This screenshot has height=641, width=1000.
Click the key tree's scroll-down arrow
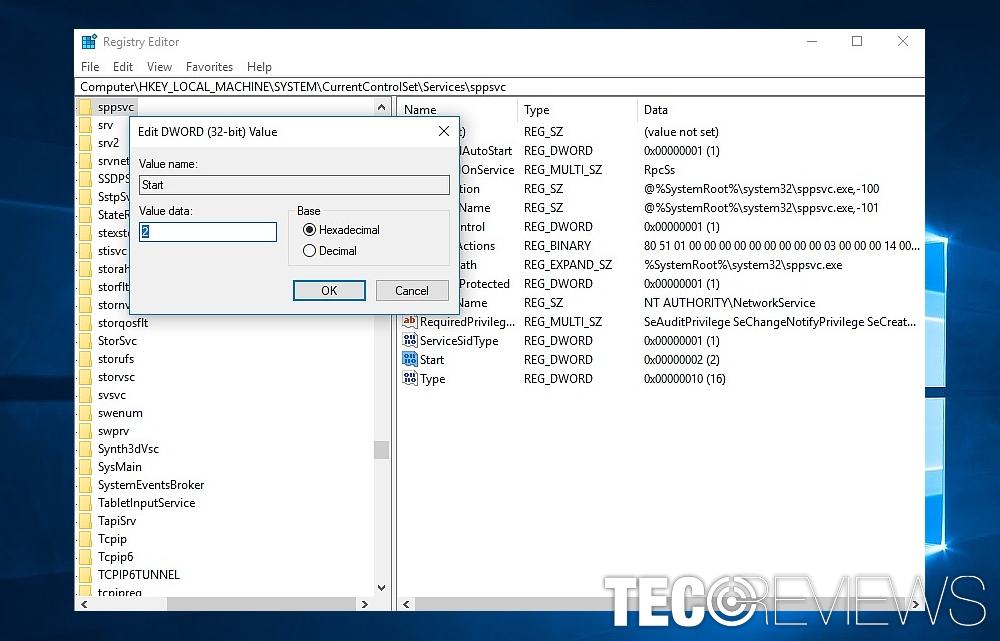click(381, 588)
